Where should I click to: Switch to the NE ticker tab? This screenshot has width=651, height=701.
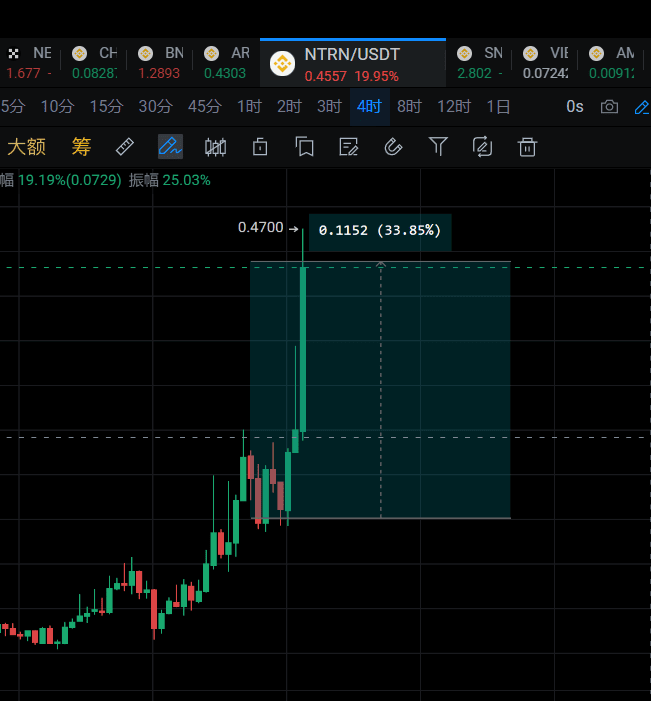pos(30,63)
